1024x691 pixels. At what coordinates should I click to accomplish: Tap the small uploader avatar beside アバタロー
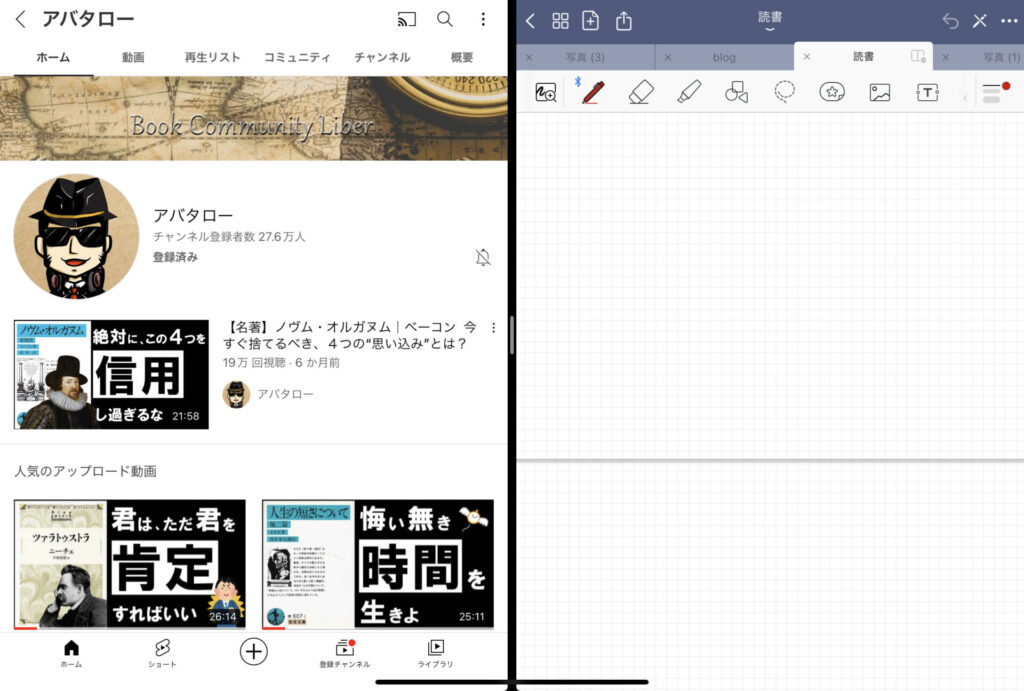[x=236, y=394]
